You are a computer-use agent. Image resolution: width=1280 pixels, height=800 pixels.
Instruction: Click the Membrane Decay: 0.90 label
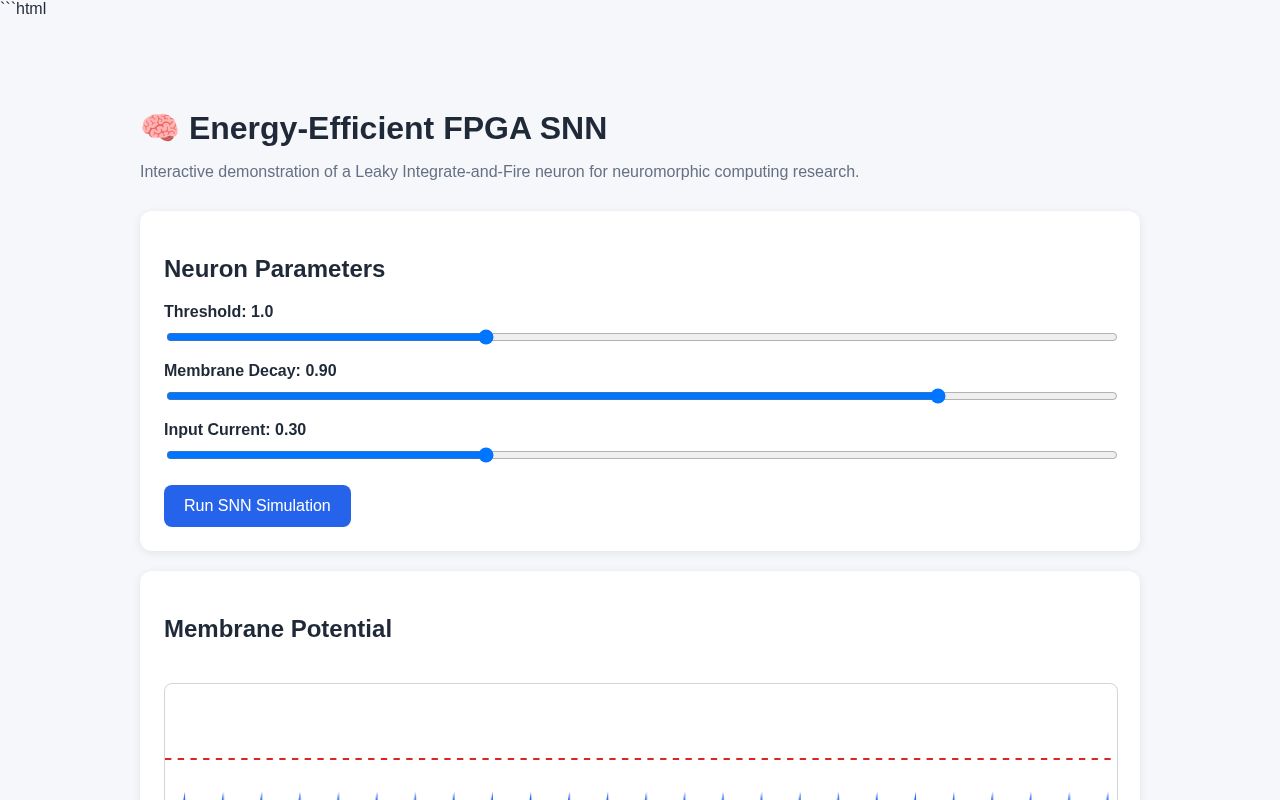(x=250, y=371)
